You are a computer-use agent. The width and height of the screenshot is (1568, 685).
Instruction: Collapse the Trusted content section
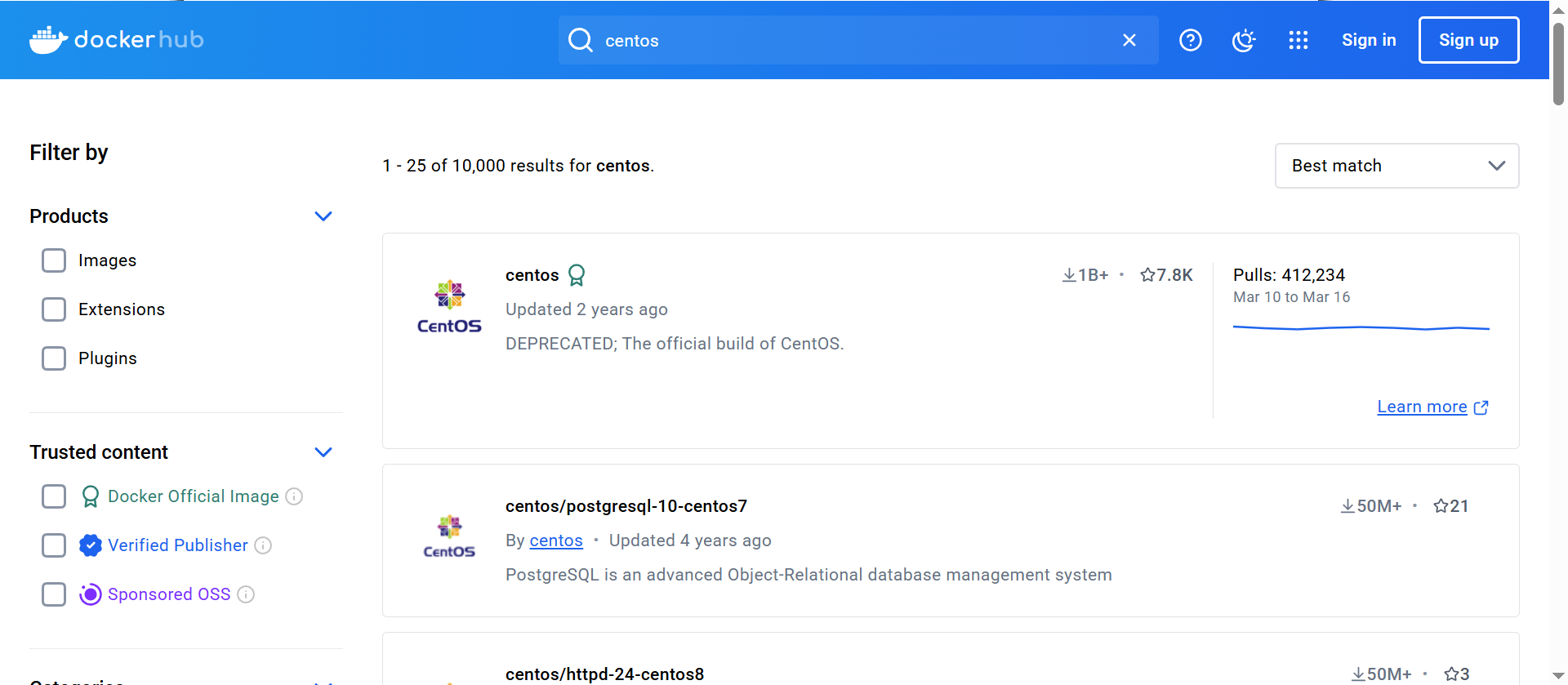pos(323,452)
